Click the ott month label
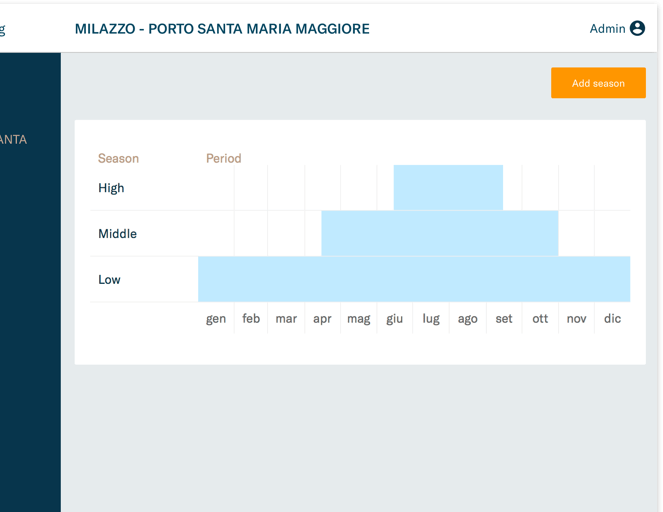The height and width of the screenshot is (512, 663). pyautogui.click(x=540, y=319)
